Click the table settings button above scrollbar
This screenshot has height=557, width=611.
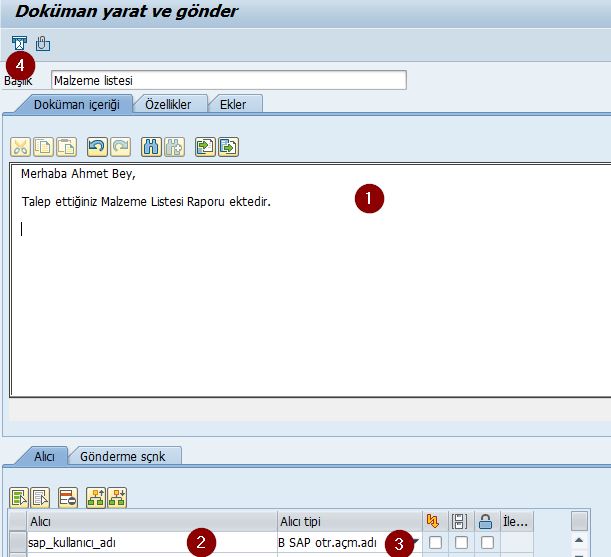[579, 521]
